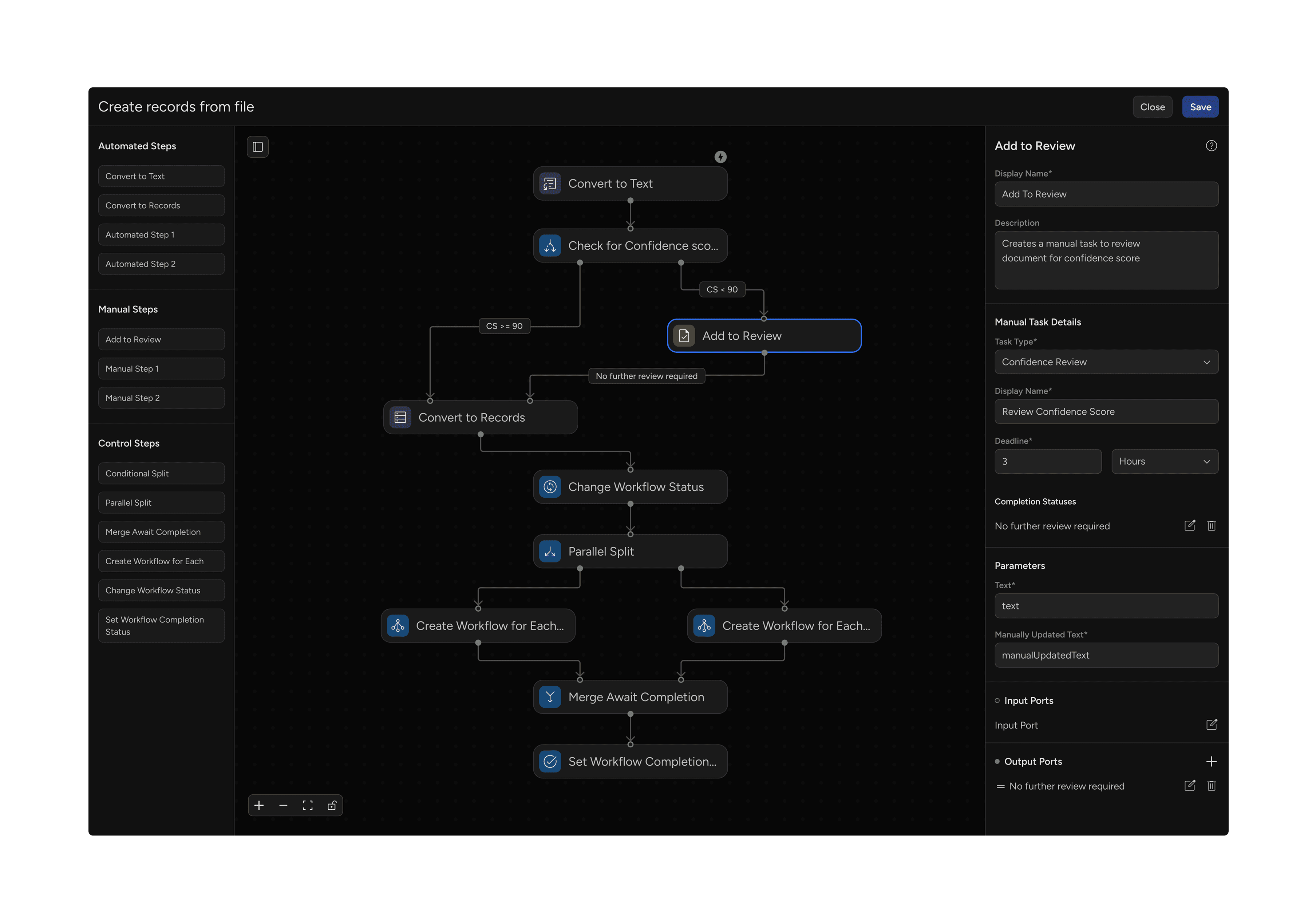
Task: Toggle the sidebar panel icon above the canvas
Action: (257, 147)
